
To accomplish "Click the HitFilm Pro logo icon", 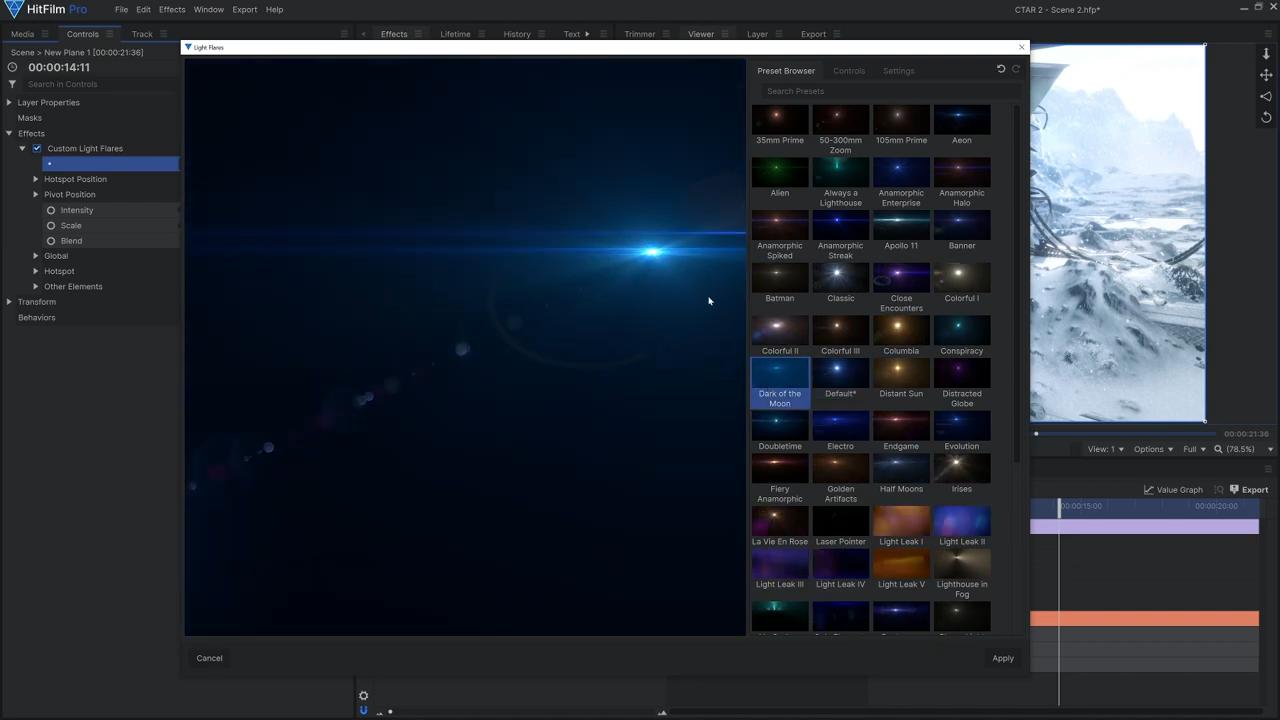I will 13,10.
